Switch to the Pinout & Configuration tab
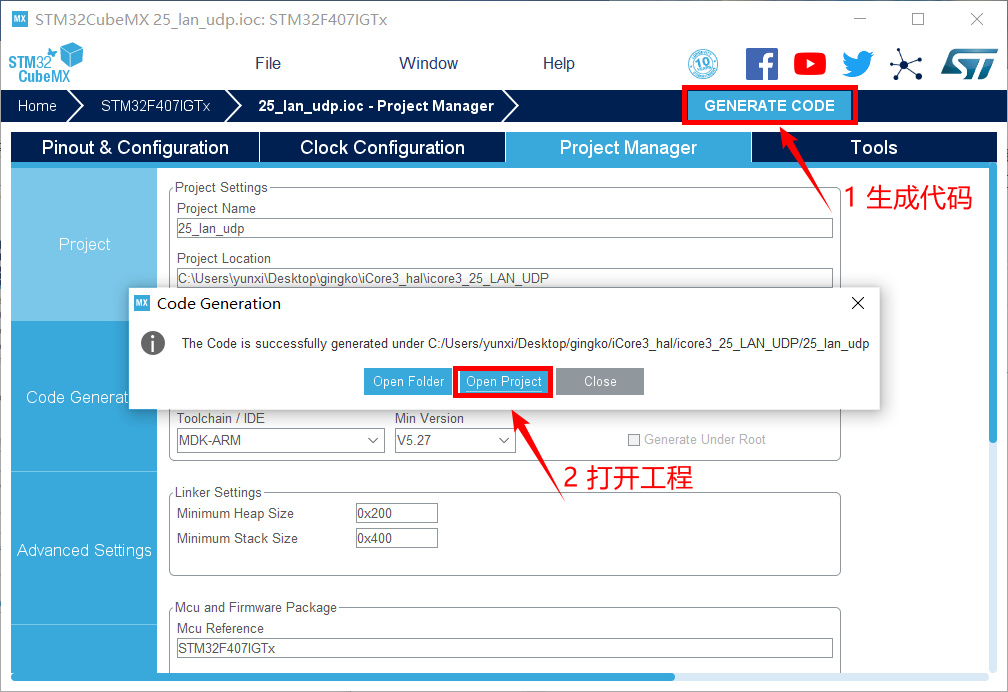Screen dimensions: 1008x692 click(x=135, y=148)
